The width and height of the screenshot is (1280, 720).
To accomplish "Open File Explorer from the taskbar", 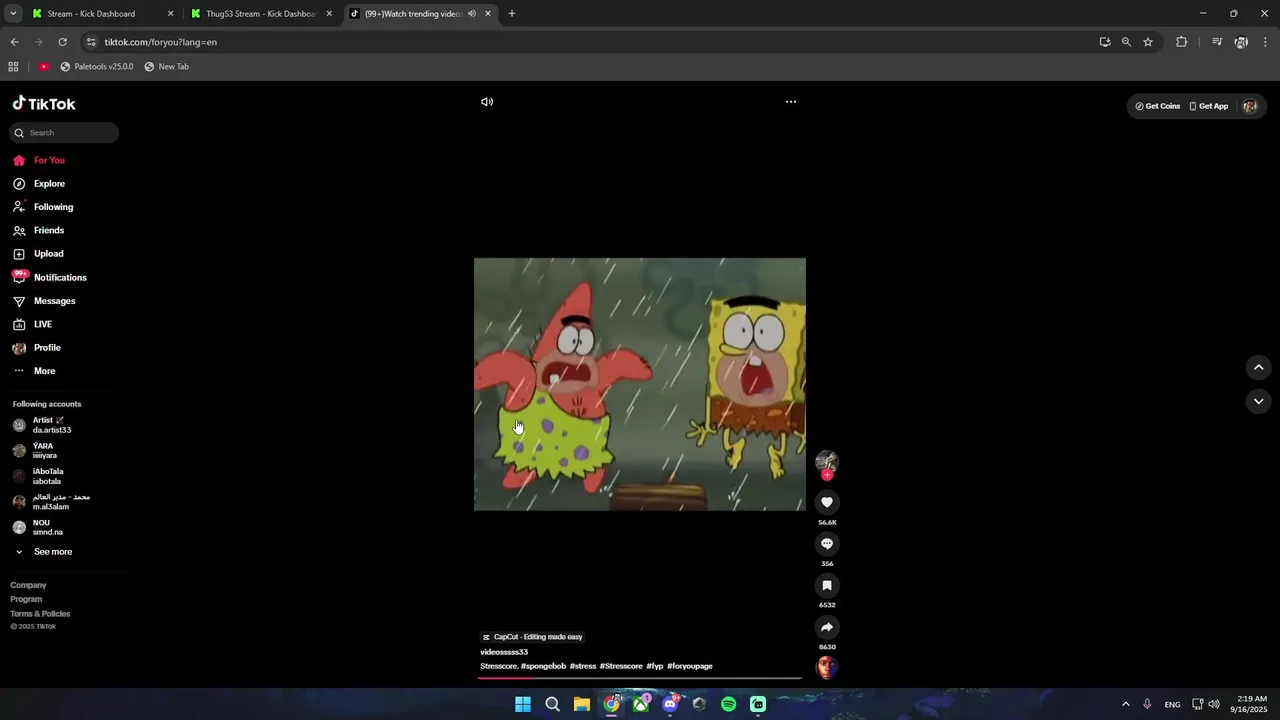I will [582, 704].
